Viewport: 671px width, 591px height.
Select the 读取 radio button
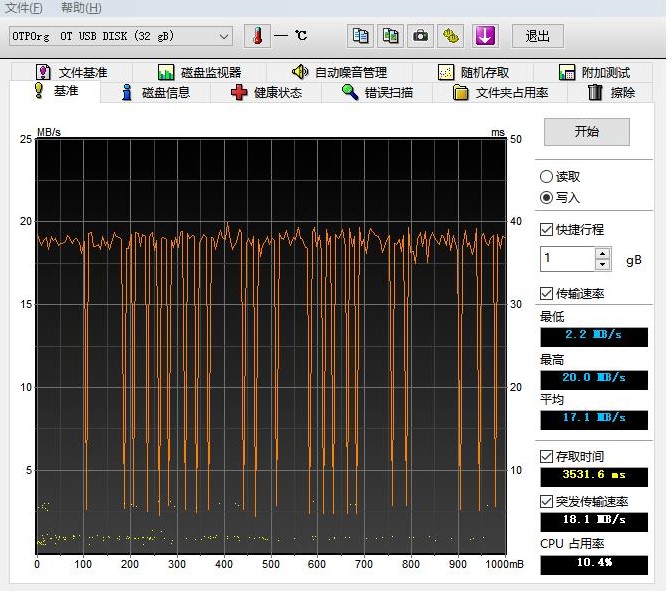point(546,176)
